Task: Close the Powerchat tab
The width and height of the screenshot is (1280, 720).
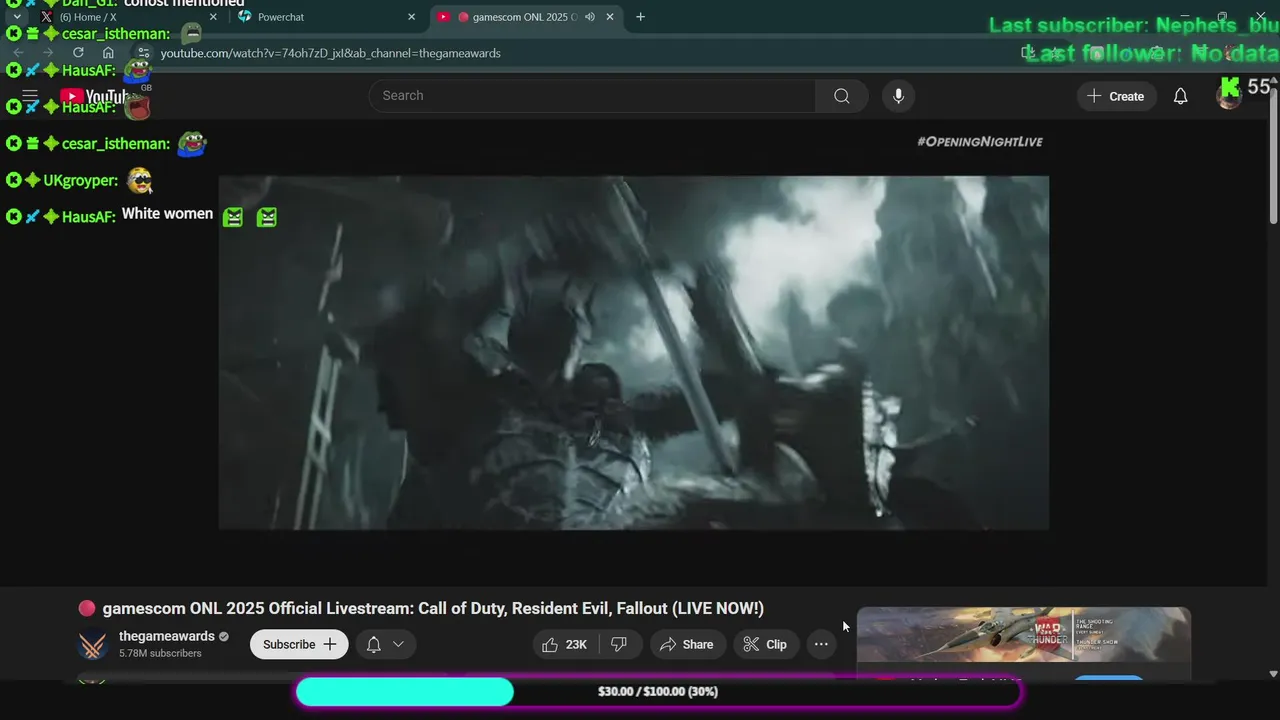Action: 411,17
